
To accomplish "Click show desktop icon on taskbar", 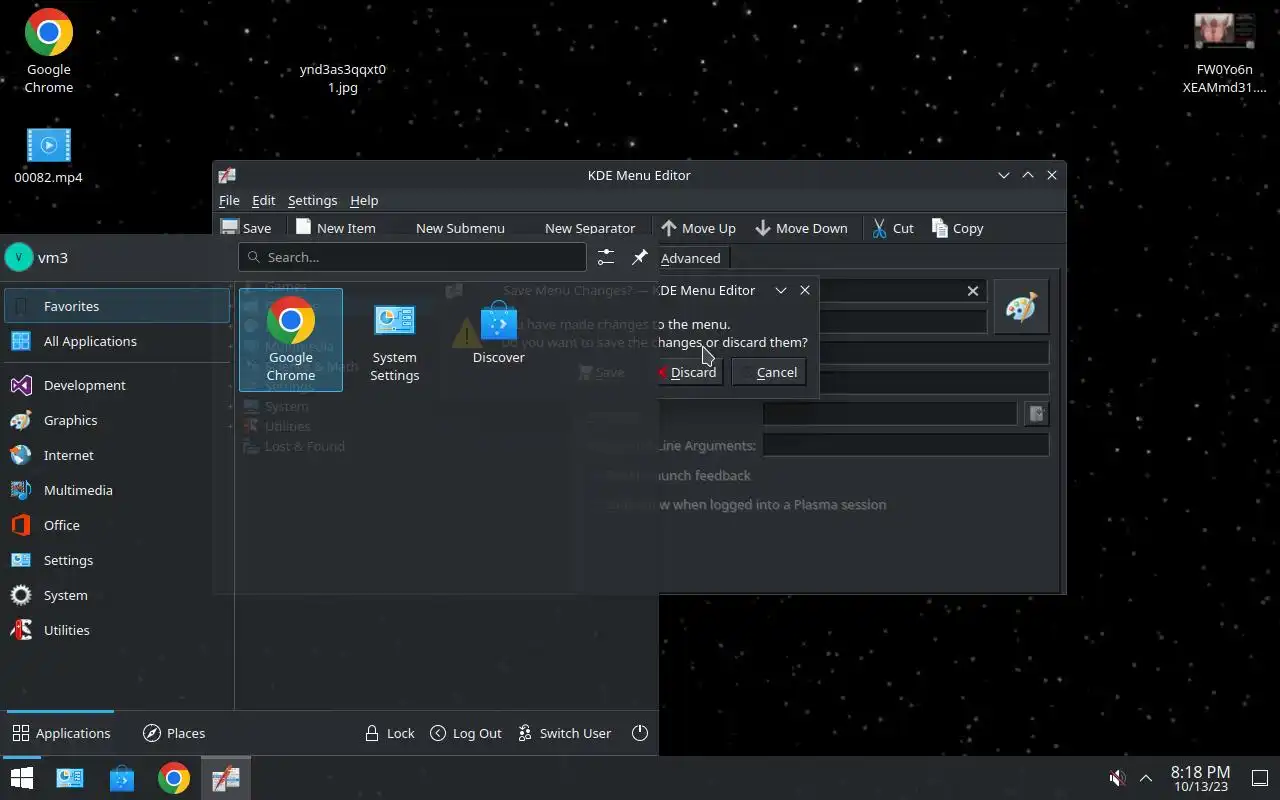I will 1260,778.
